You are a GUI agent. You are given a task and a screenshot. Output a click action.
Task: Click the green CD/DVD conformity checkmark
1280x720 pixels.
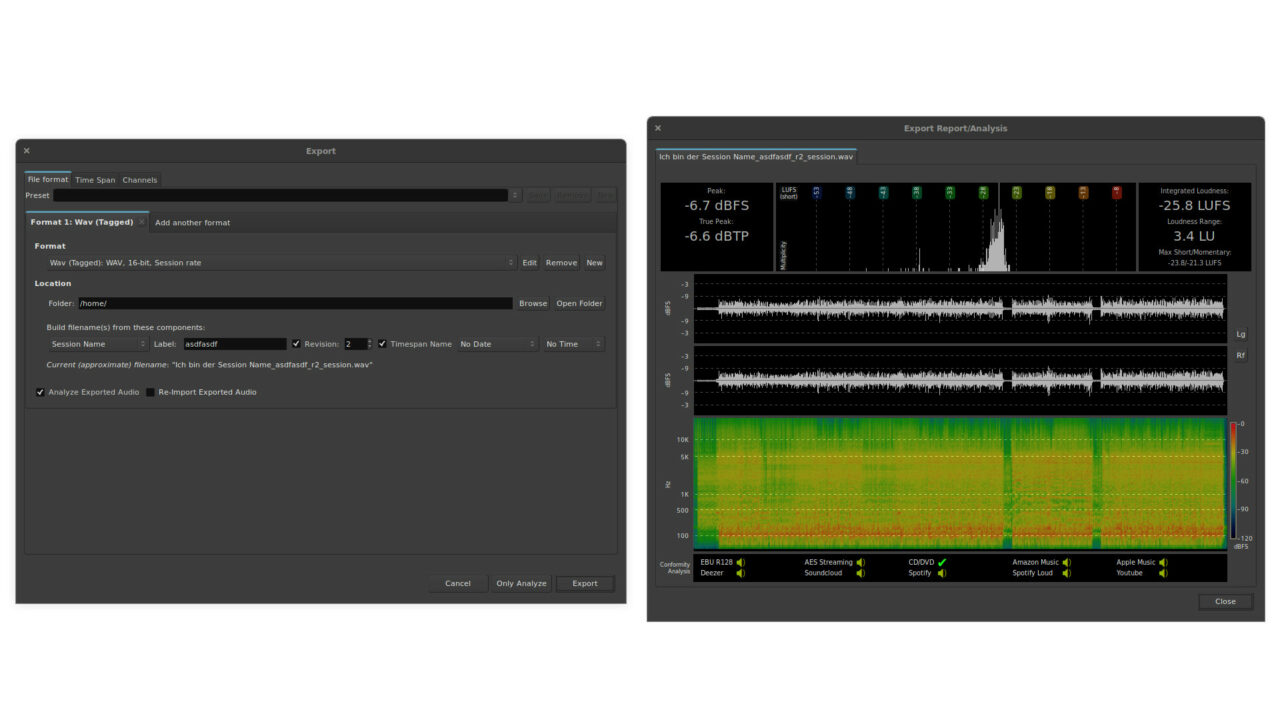point(941,562)
